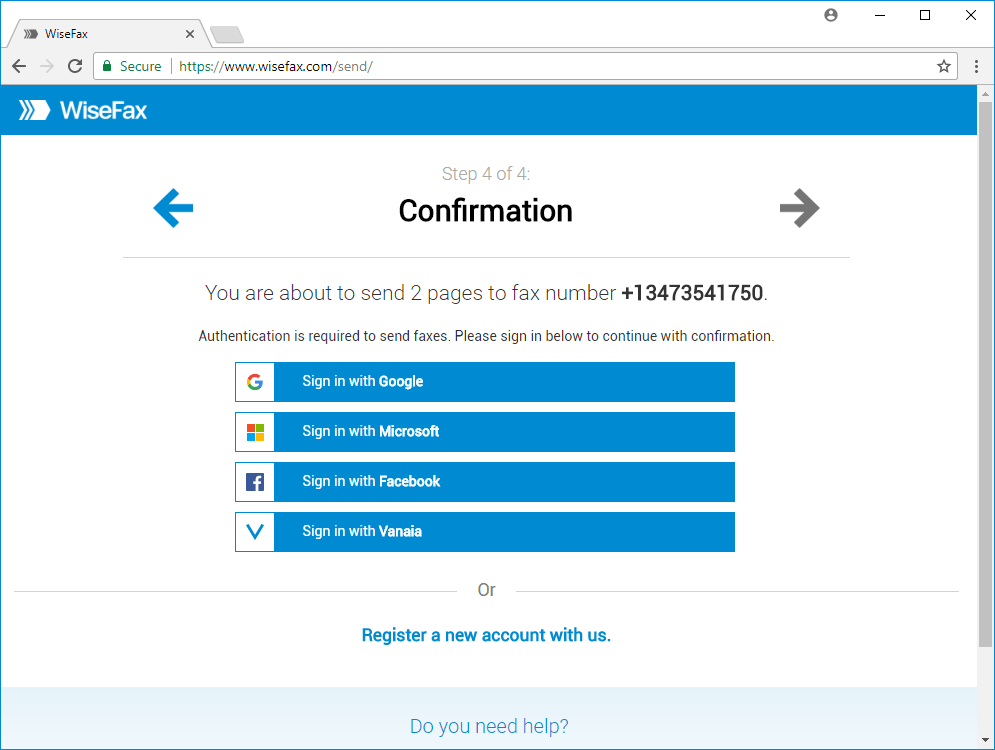Click scrollbar down arrow
The width and height of the screenshot is (995, 750).
(985, 740)
